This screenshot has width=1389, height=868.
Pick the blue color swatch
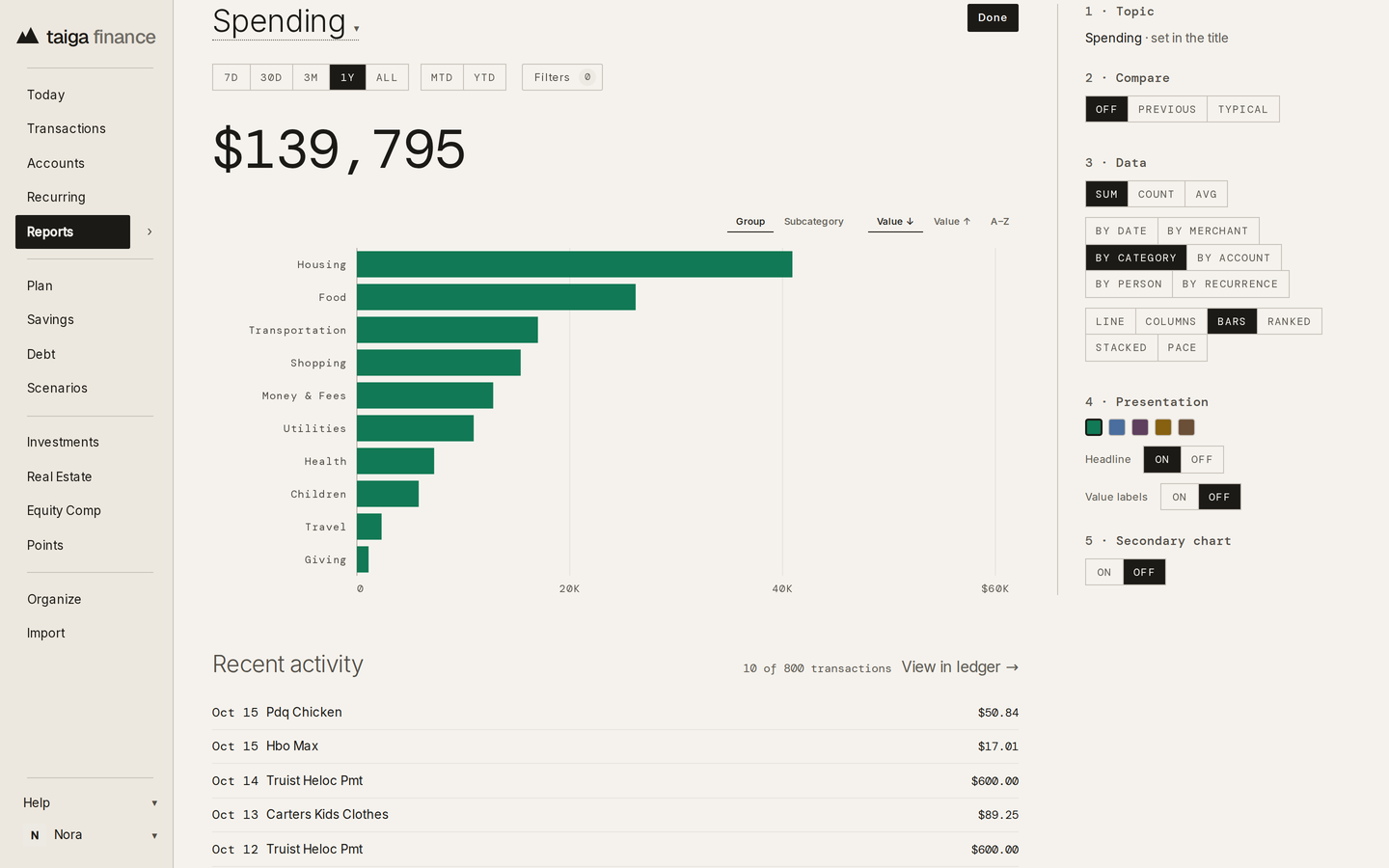pos(1117,427)
